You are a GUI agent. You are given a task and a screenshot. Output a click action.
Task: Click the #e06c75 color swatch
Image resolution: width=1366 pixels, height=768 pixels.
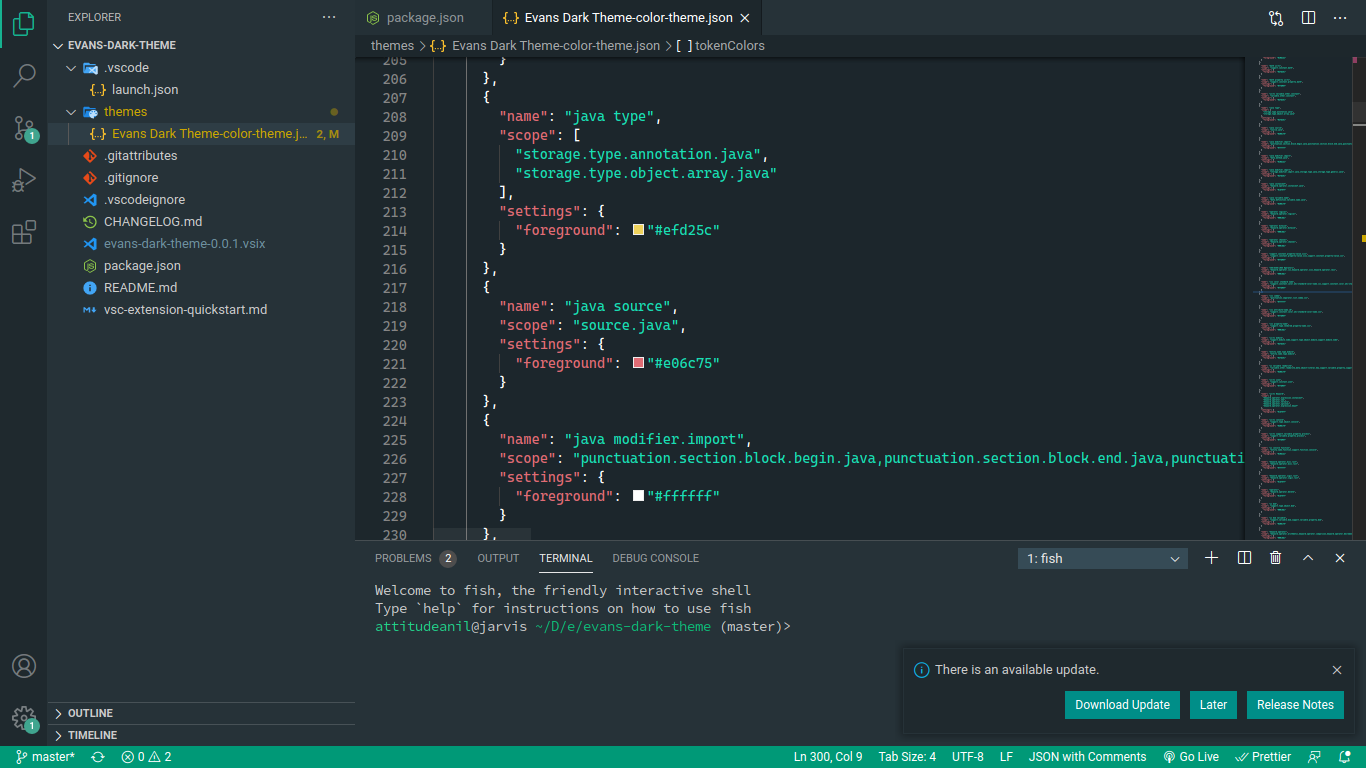639,363
